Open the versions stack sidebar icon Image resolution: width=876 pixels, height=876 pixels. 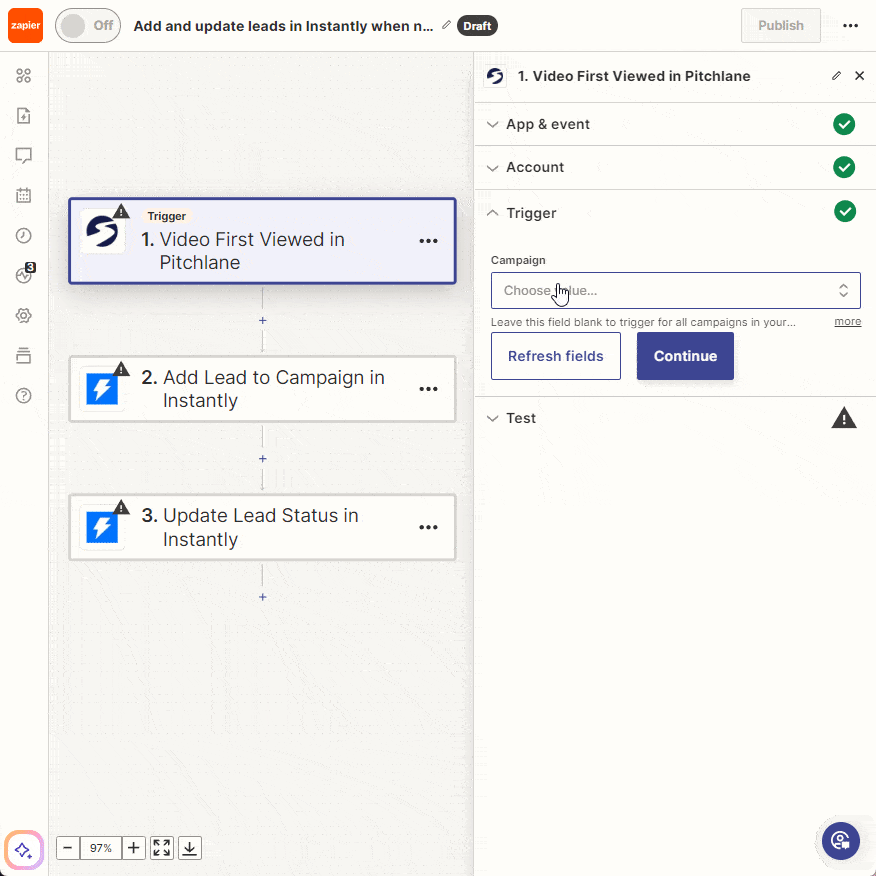coord(23,355)
